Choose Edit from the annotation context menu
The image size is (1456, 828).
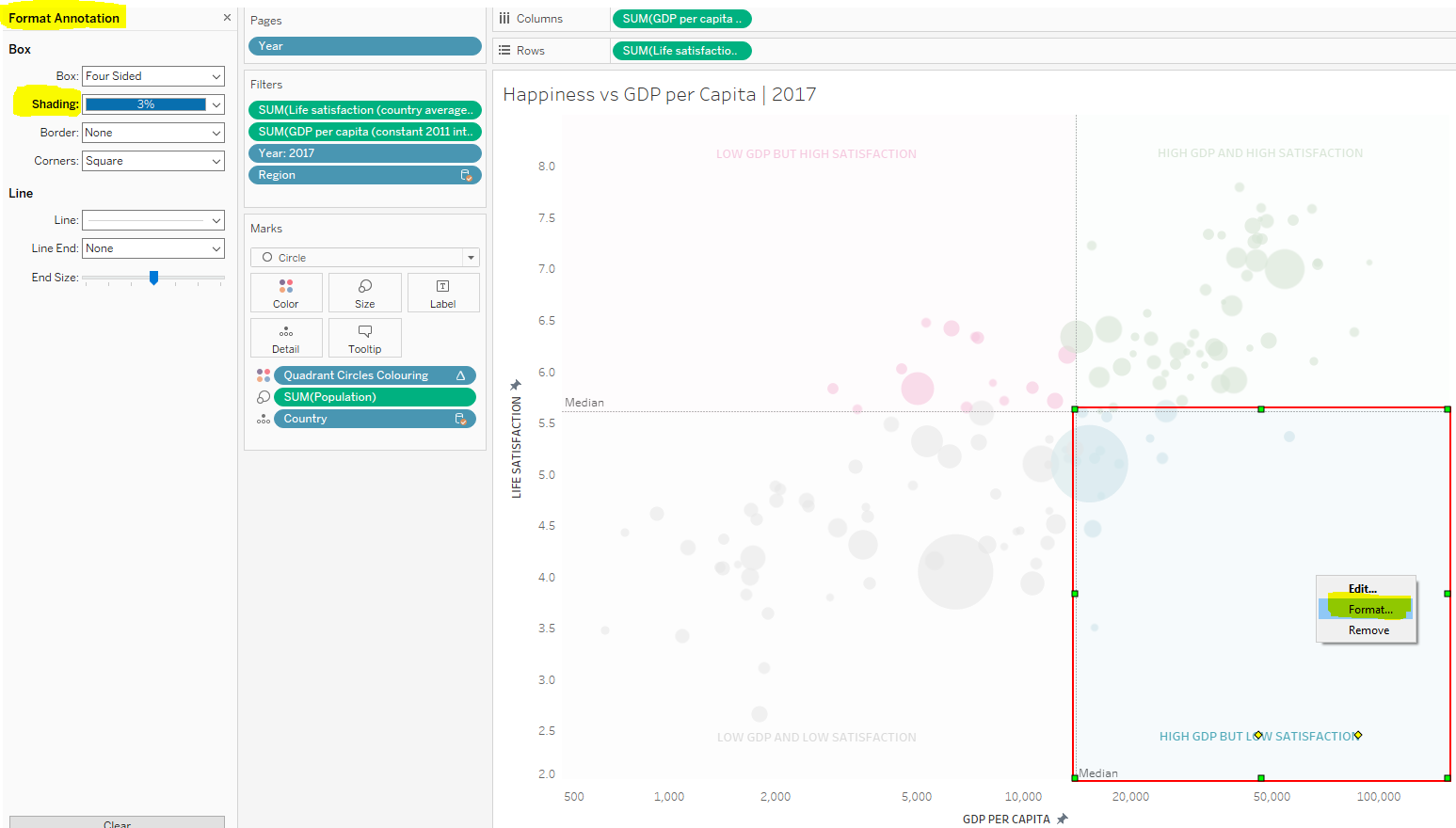point(1364,588)
